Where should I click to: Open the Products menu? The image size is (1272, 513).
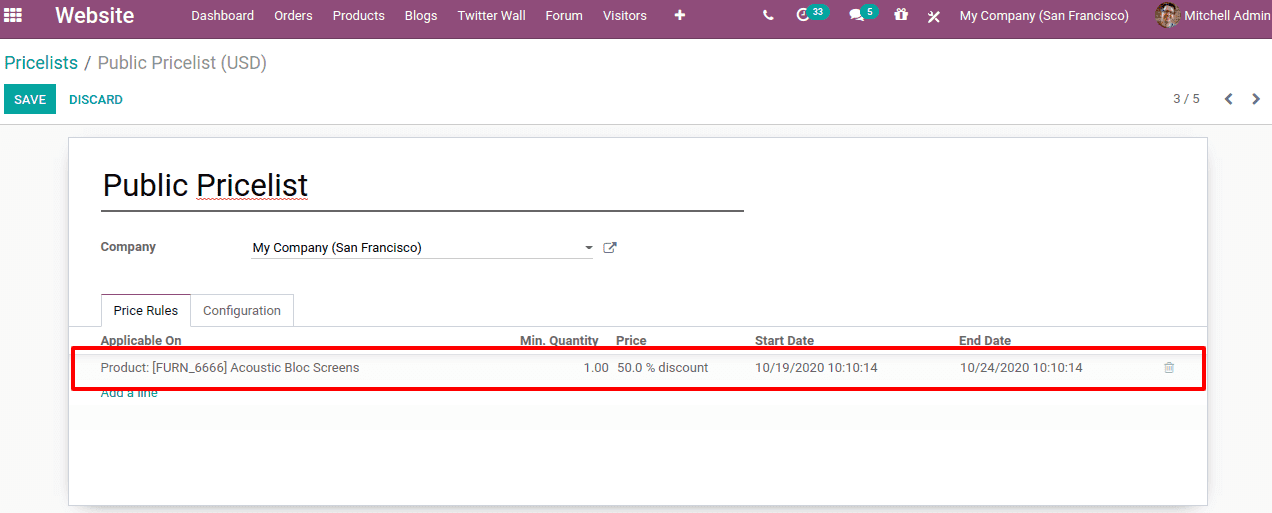click(359, 16)
